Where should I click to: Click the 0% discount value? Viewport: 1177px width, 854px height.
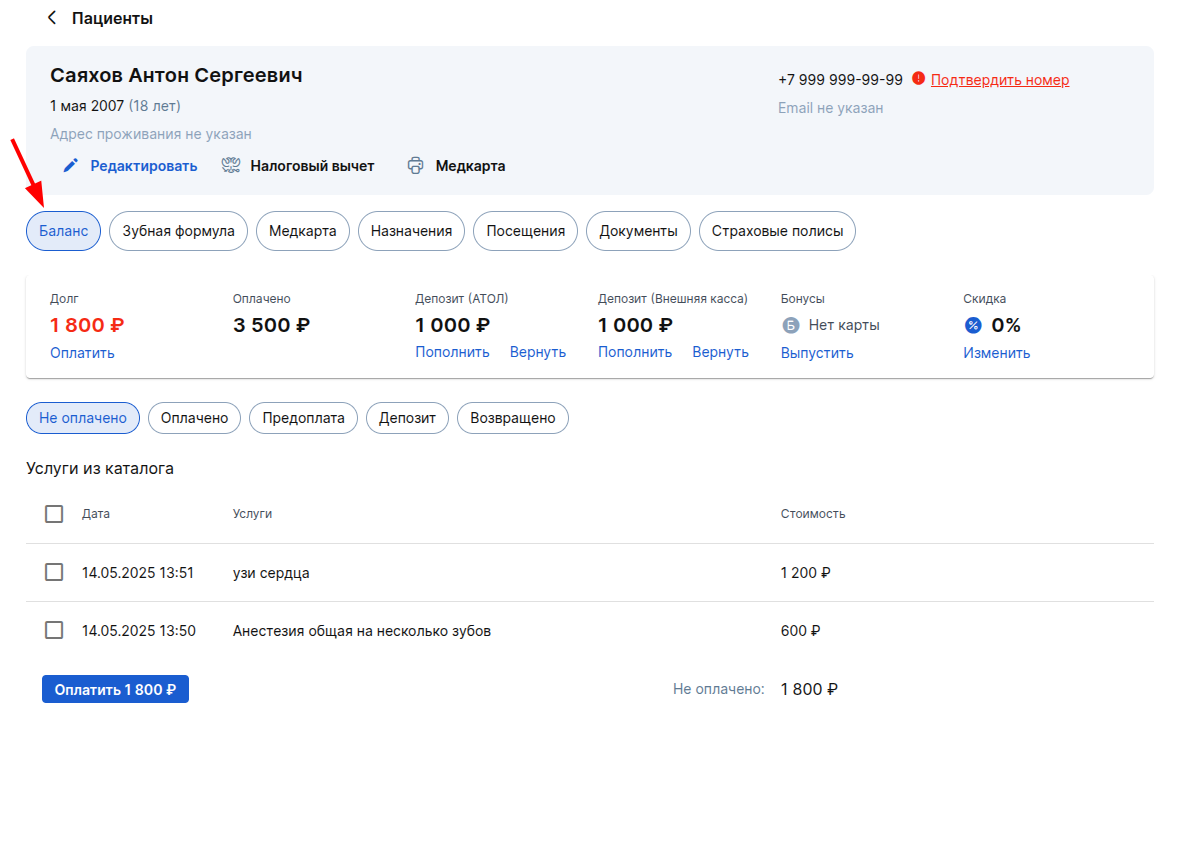click(1006, 325)
